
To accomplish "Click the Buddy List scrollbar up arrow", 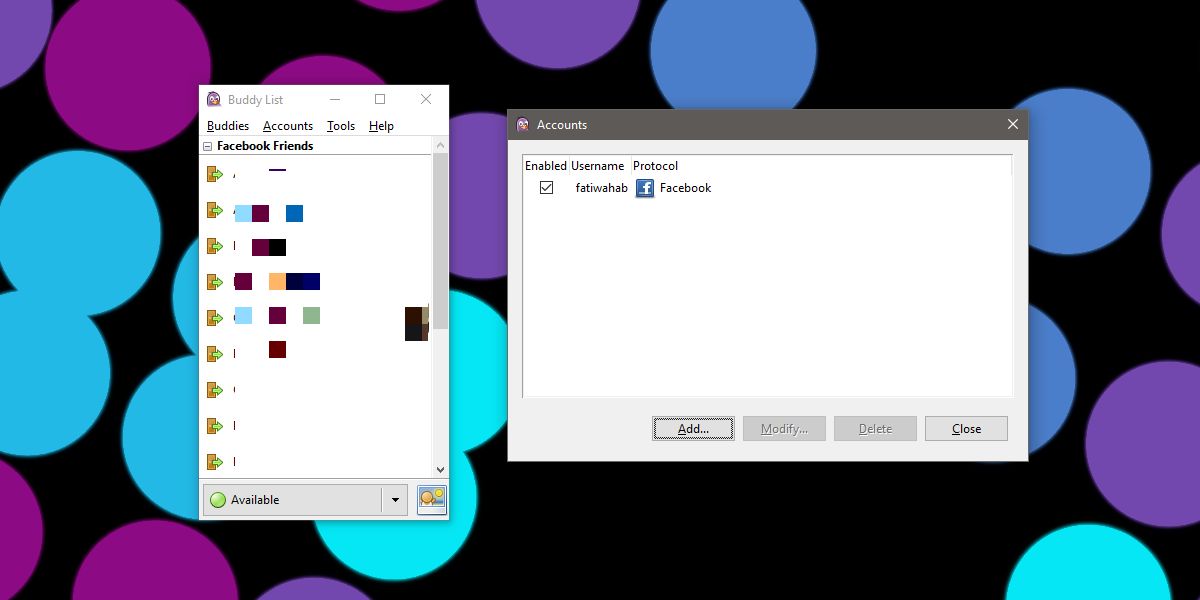I will (x=440, y=146).
